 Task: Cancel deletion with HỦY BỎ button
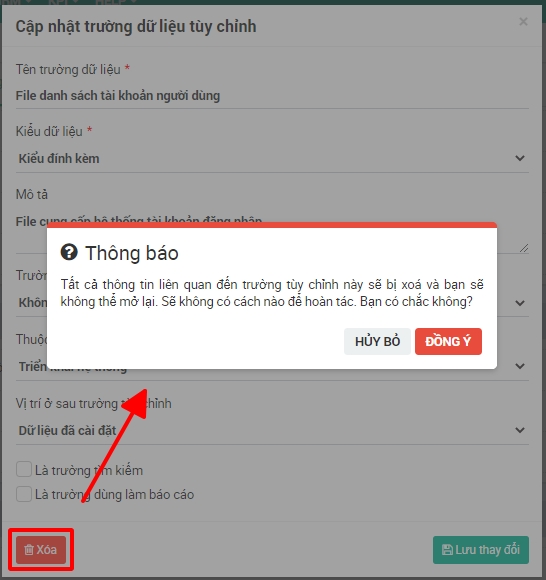click(377, 341)
